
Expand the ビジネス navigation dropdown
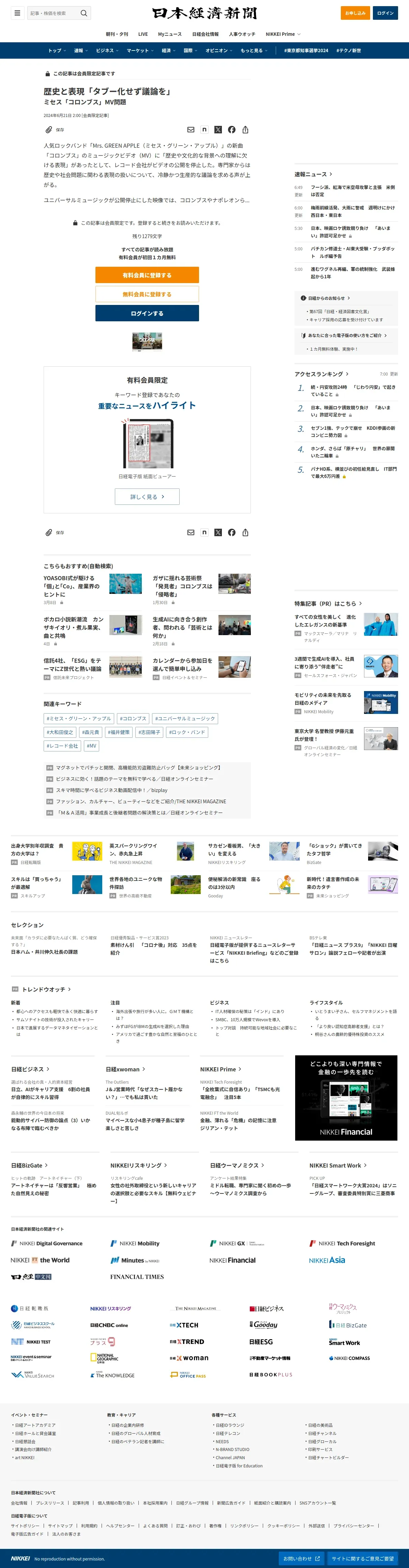point(107,50)
